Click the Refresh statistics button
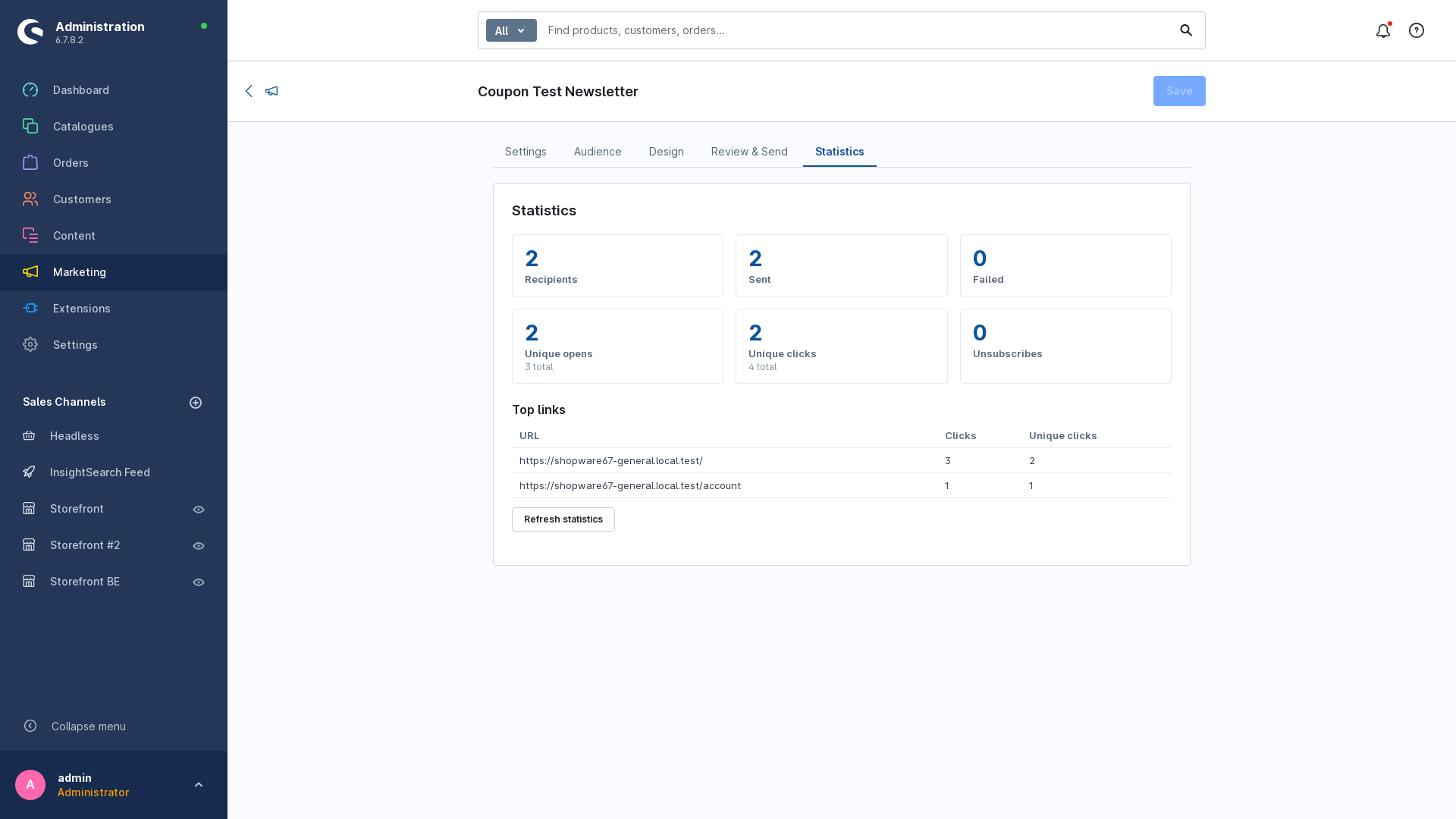 (x=563, y=519)
